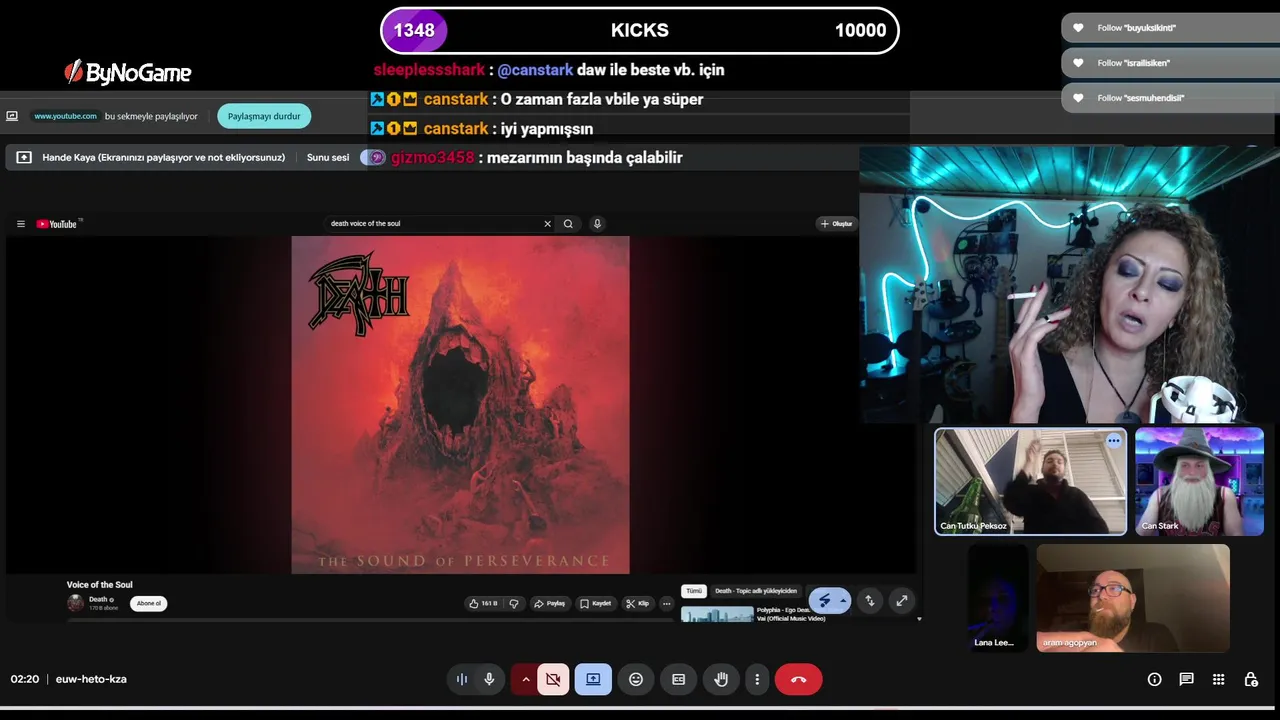Expand camera options up-arrow
The height and width of the screenshot is (720, 1280).
pyautogui.click(x=525, y=679)
